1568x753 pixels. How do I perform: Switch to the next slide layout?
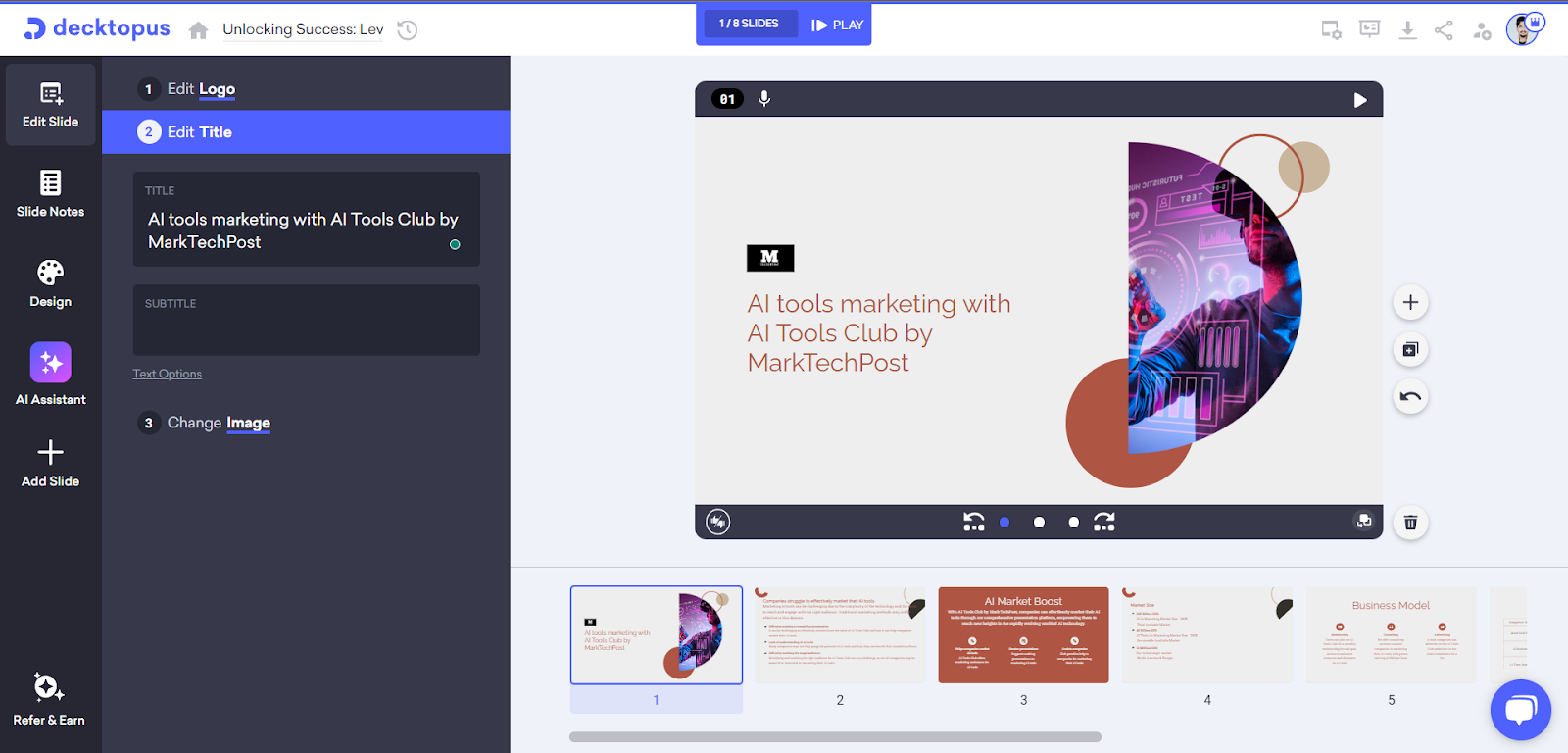(x=1104, y=522)
